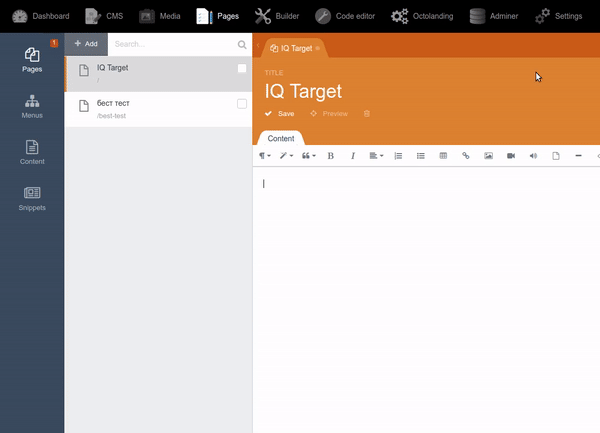Insert an ordered list

click(398, 156)
